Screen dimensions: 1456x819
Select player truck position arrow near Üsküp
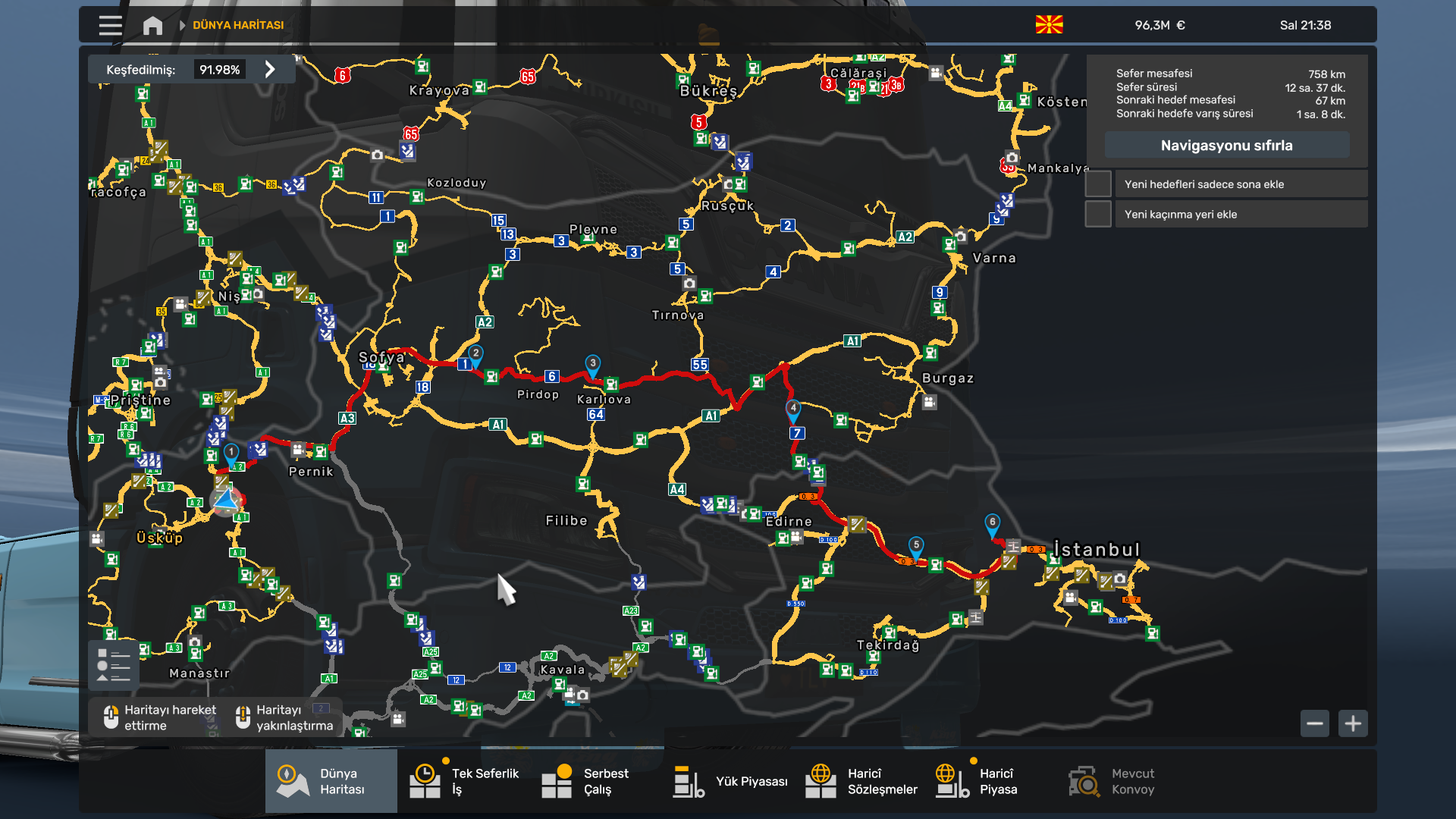click(226, 500)
